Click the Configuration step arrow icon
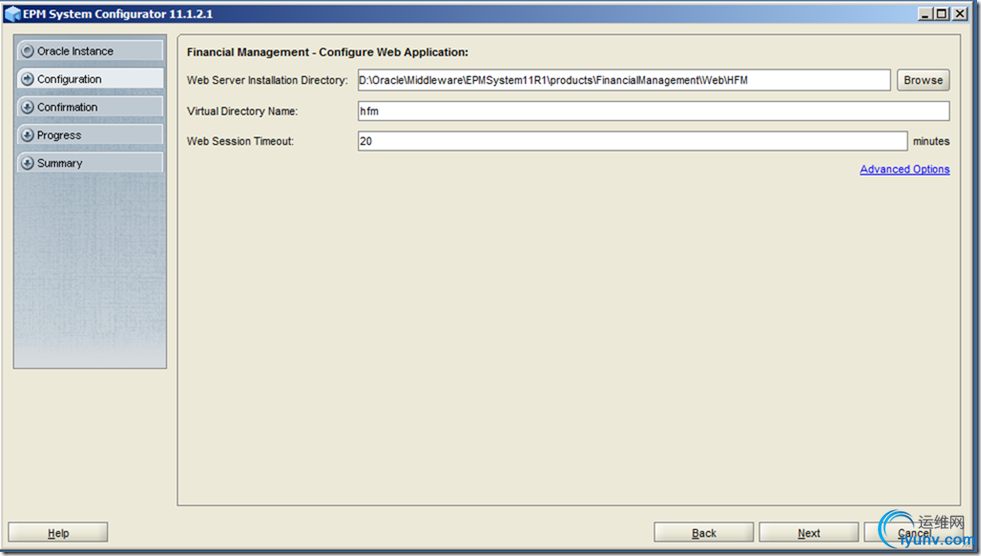The image size is (981, 556). pos(28,79)
